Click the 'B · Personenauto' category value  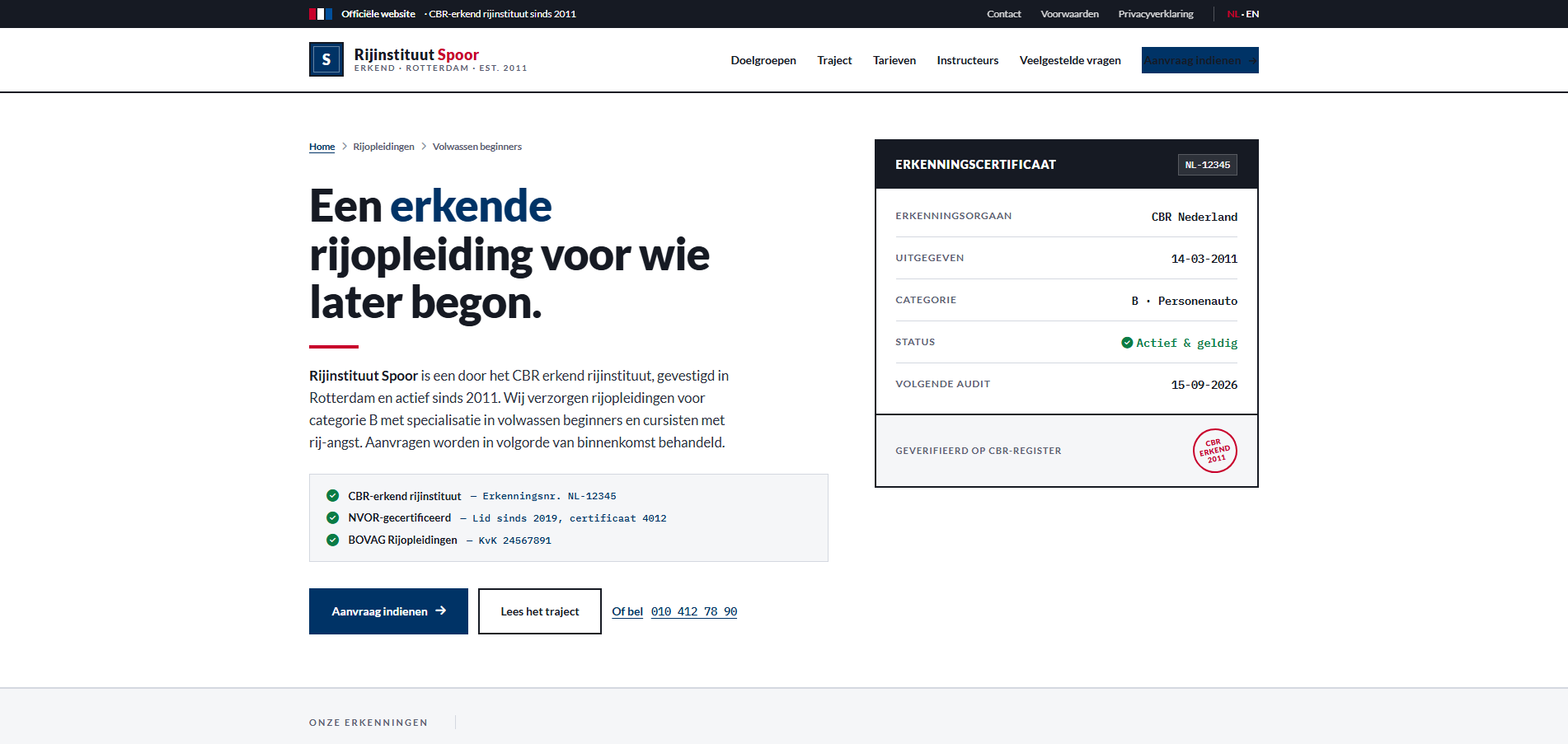1184,301
